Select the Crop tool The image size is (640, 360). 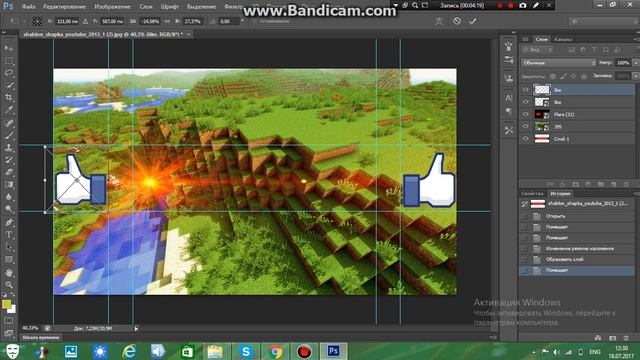[x=9, y=98]
